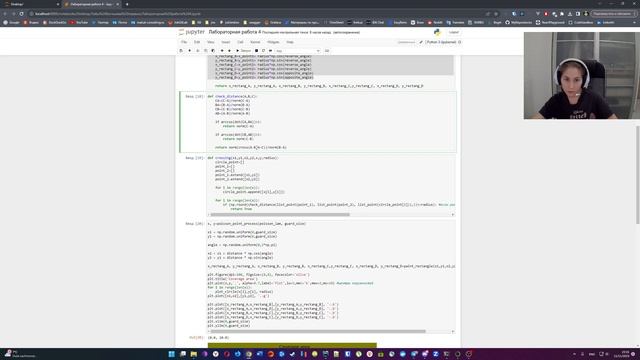This screenshot has height=360, width=640.
Task: Move the selected cell up
Action: point(222,51)
